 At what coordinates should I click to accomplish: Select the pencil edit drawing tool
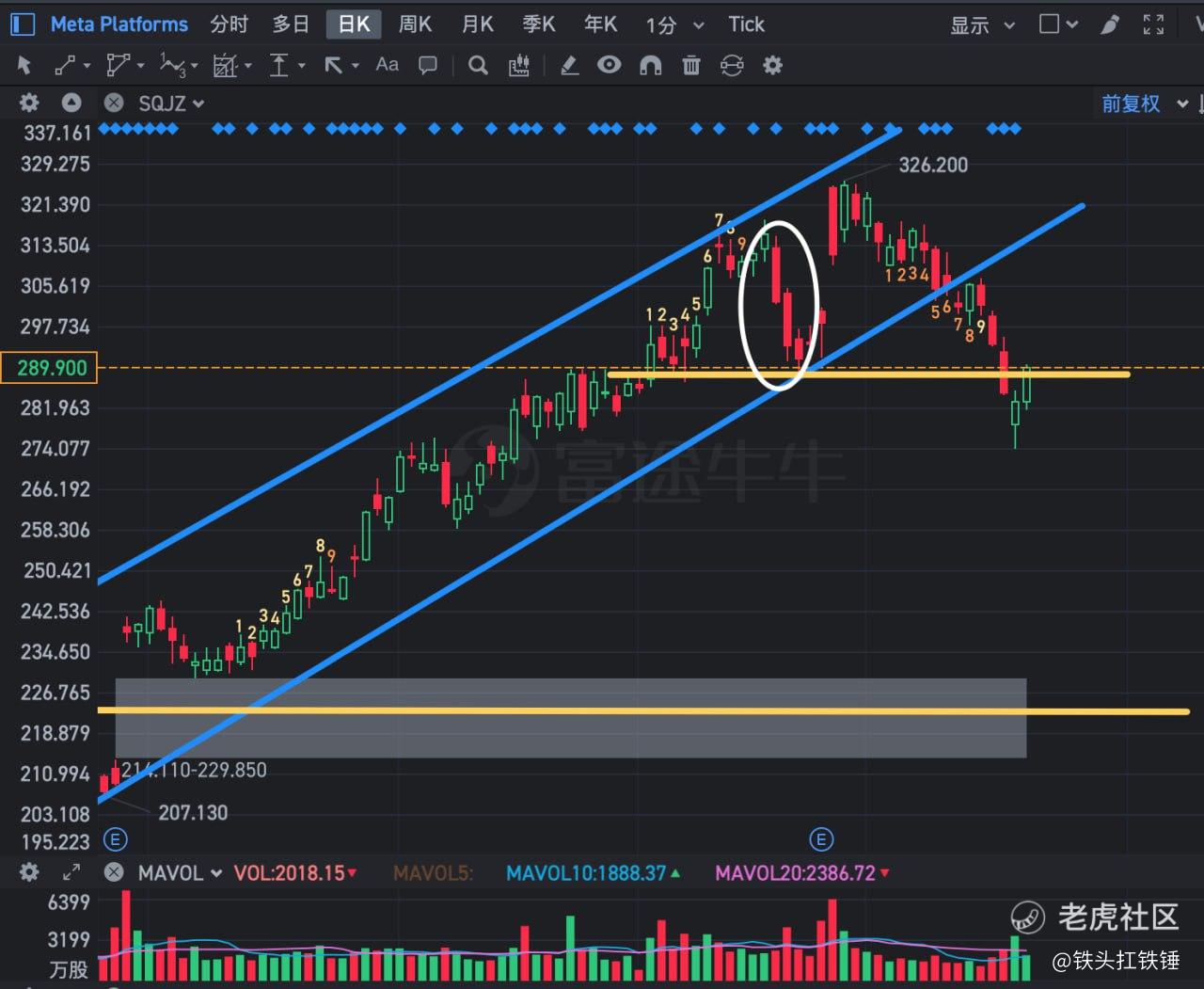(569, 65)
